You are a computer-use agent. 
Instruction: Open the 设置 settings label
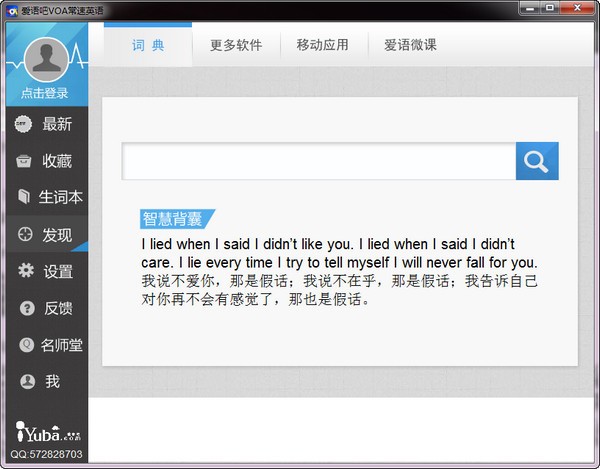pyautogui.click(x=58, y=272)
